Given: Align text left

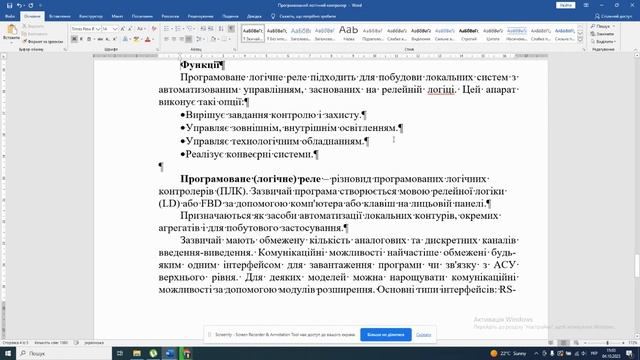Looking at the screenshot, I should tap(167, 39).
